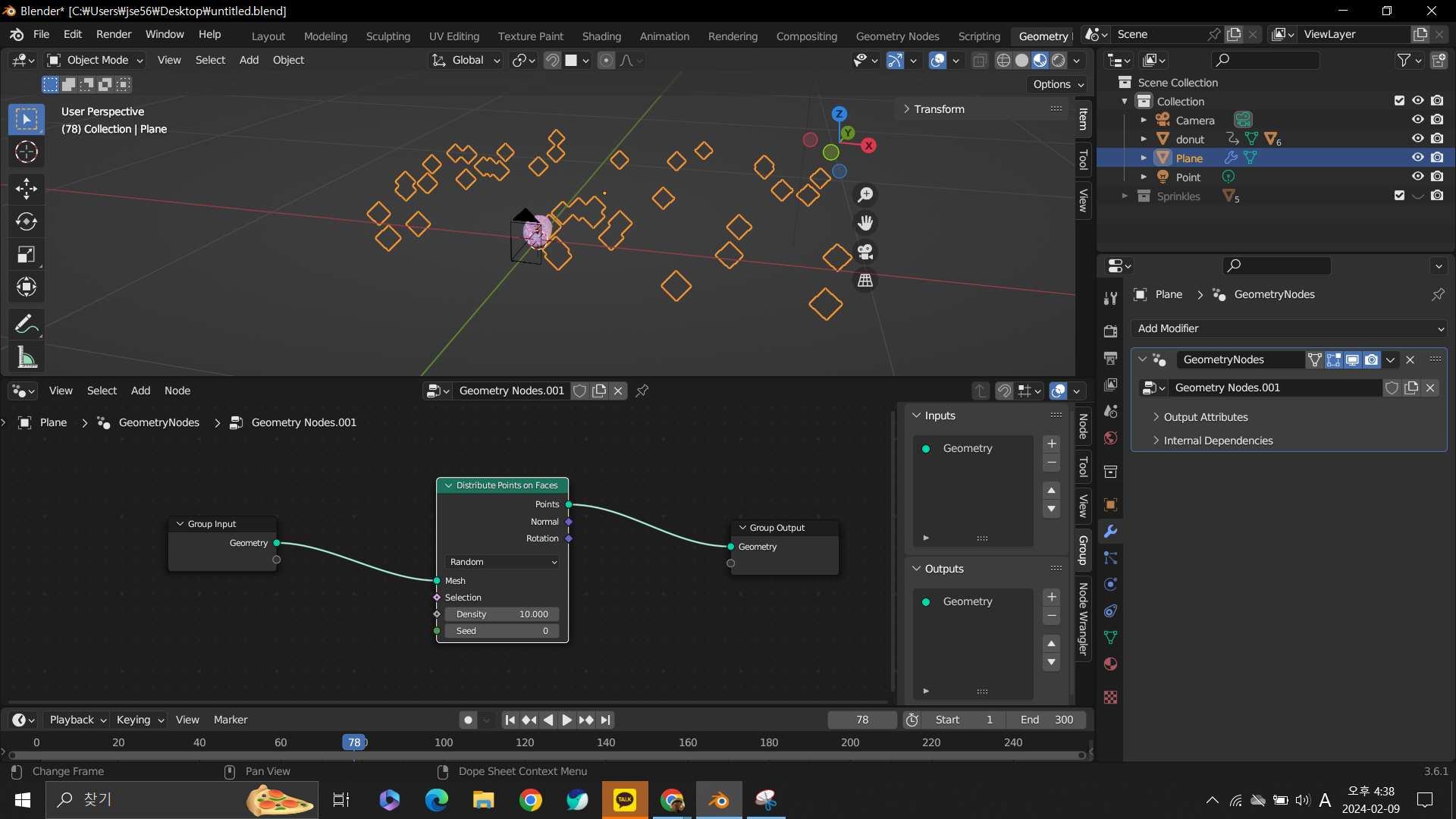Image resolution: width=1456 pixels, height=819 pixels.
Task: Click the Density value field
Action: tap(503, 614)
